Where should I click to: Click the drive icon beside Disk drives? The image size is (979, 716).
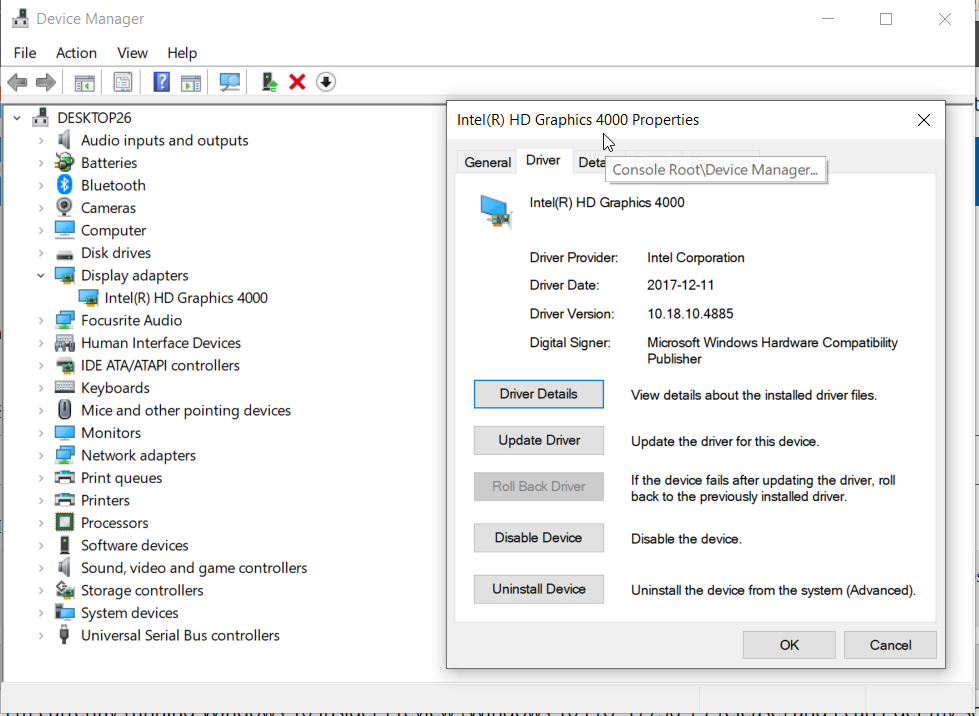64,253
